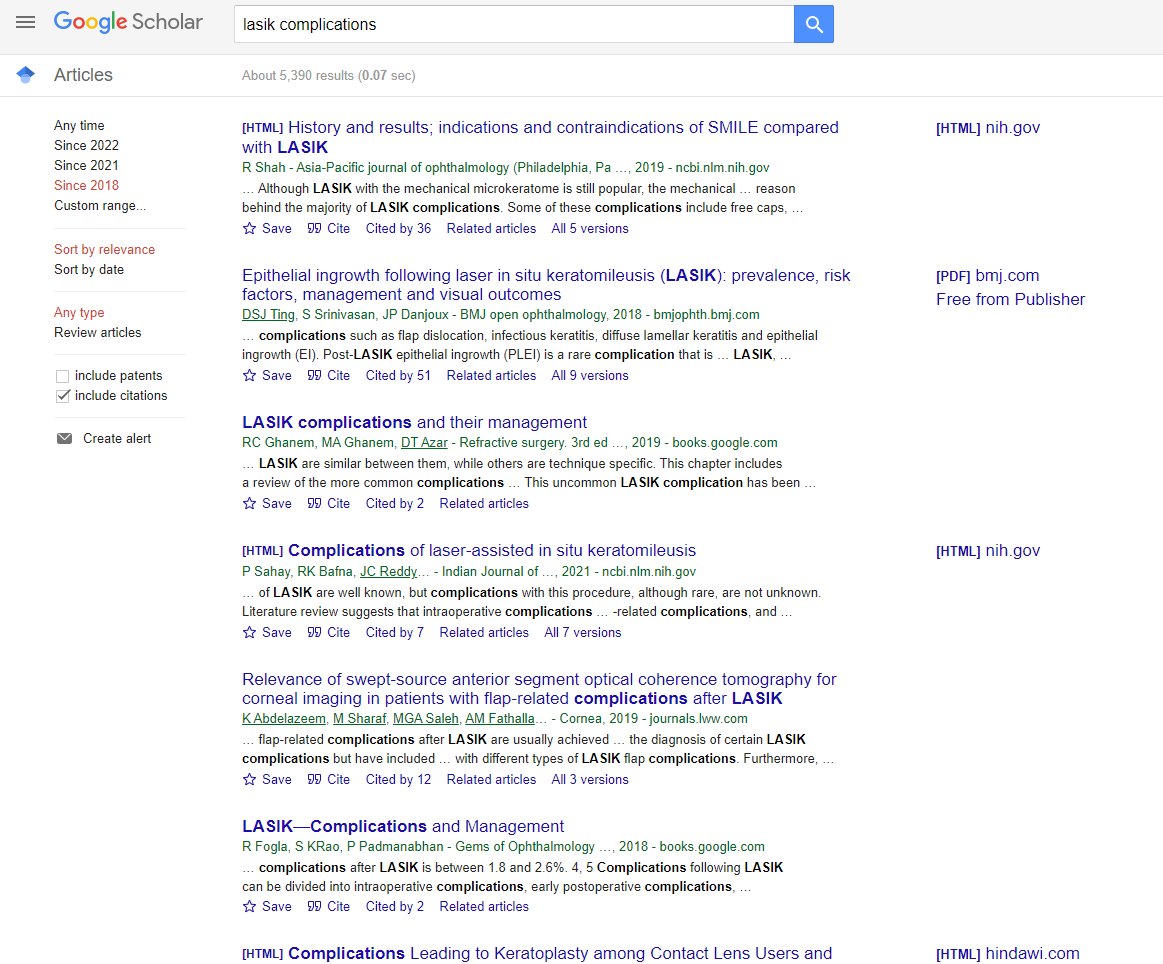The height and width of the screenshot is (964, 1163).
Task: Click the Create alert envelope icon
Action: click(x=64, y=438)
